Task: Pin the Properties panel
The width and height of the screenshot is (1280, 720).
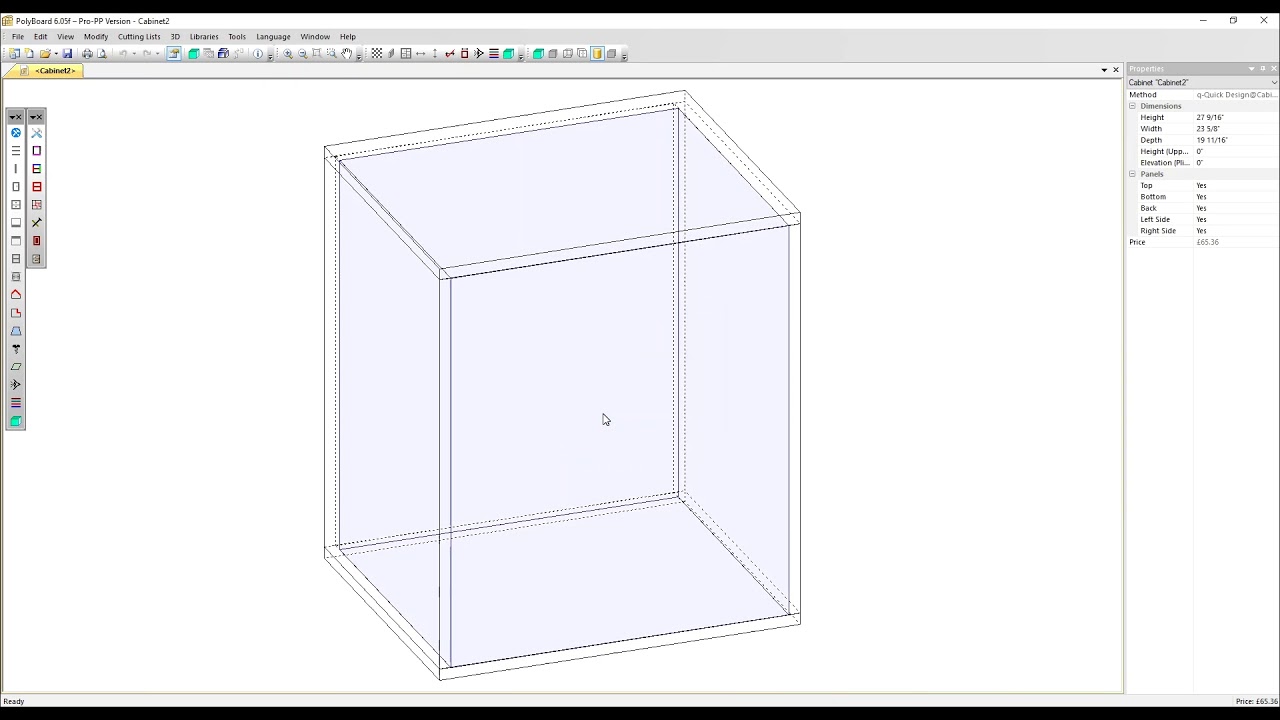Action: 1263,69
